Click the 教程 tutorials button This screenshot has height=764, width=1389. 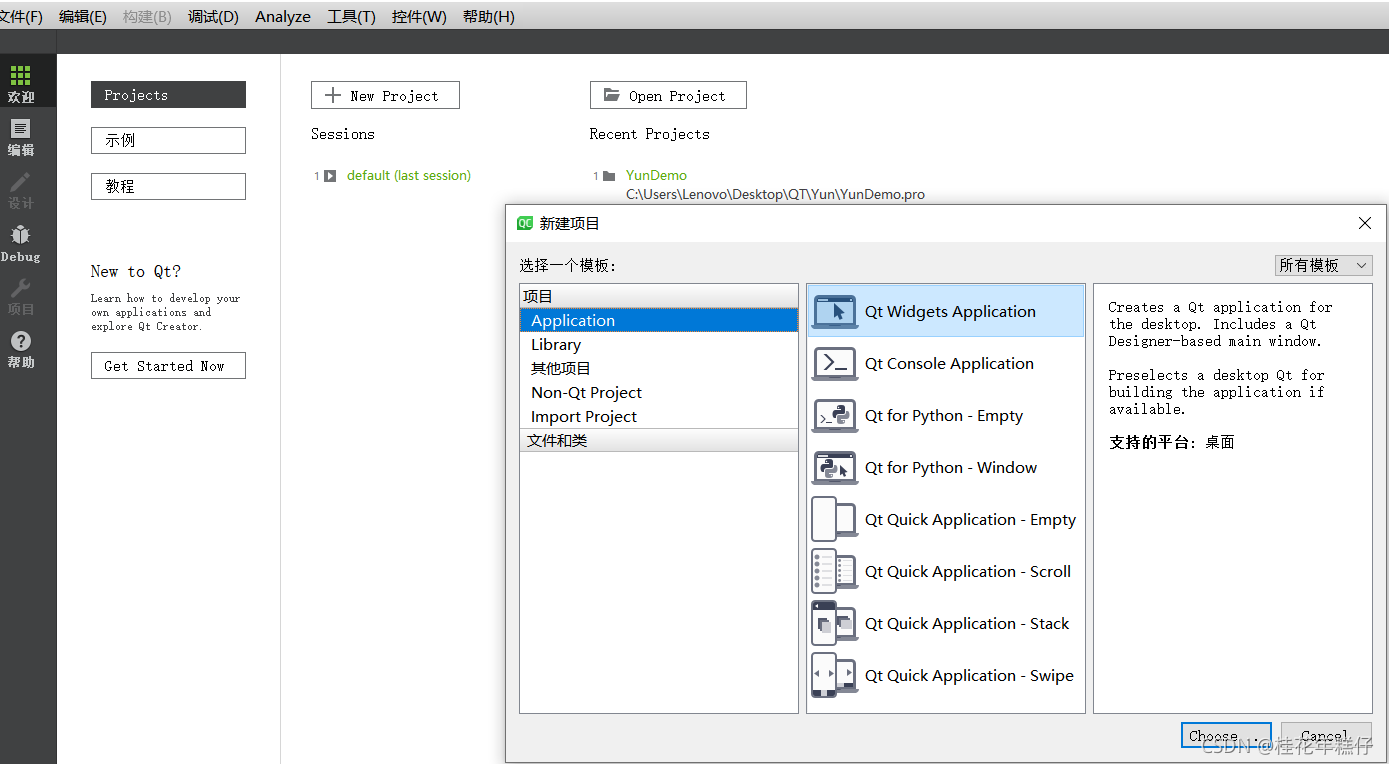[168, 187]
